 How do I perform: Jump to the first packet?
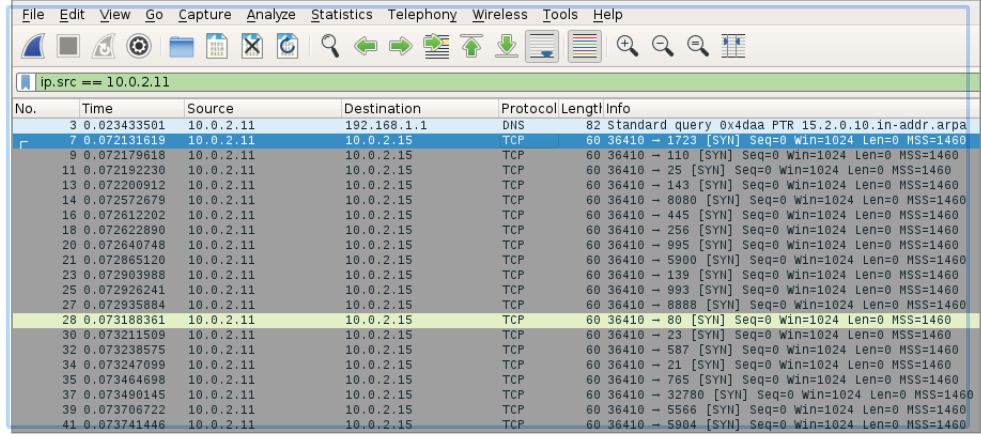click(x=471, y=46)
